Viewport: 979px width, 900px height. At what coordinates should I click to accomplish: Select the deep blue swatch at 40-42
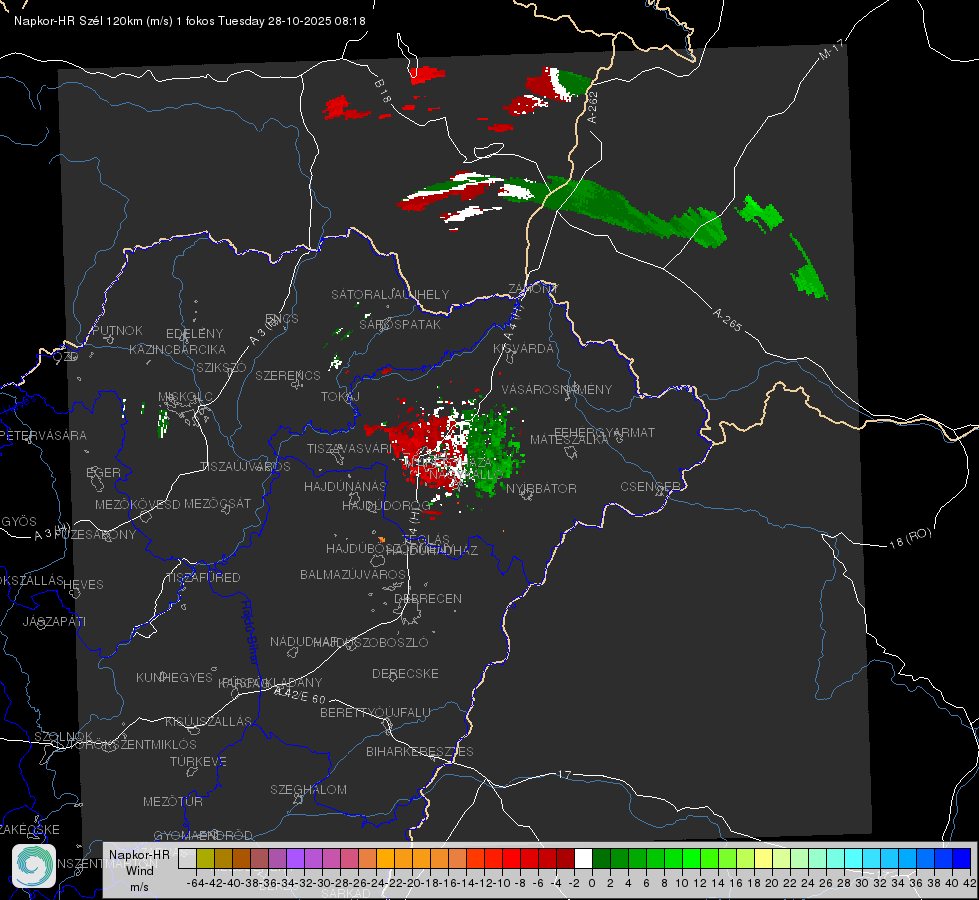tap(962, 859)
